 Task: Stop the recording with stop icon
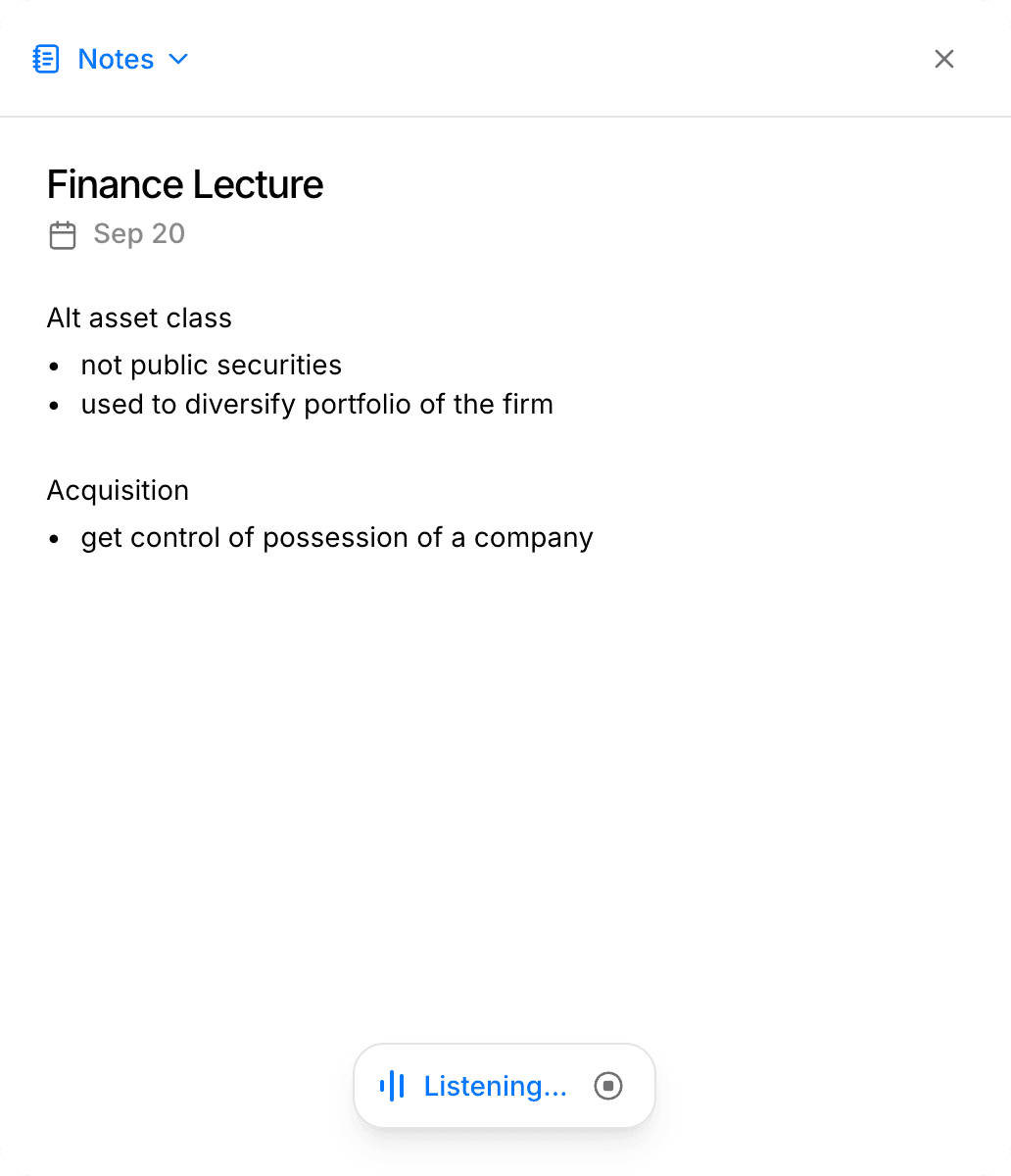(608, 1086)
